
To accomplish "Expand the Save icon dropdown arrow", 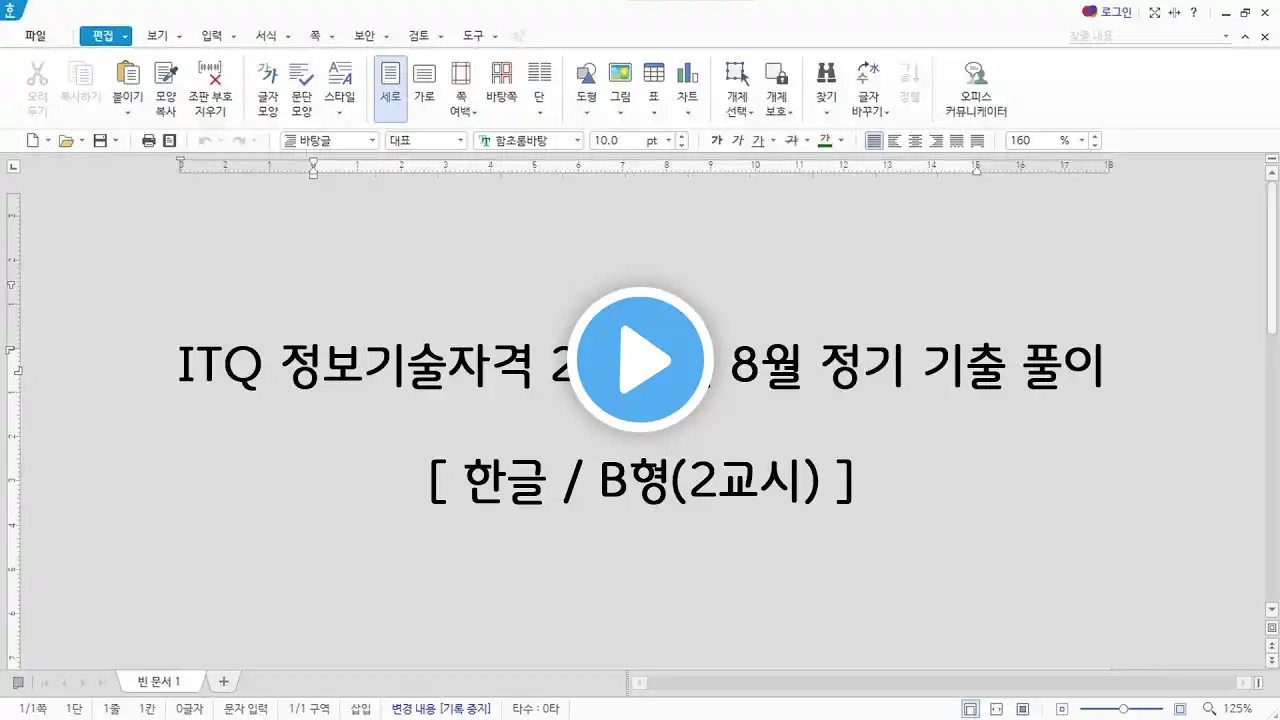I will [115, 141].
